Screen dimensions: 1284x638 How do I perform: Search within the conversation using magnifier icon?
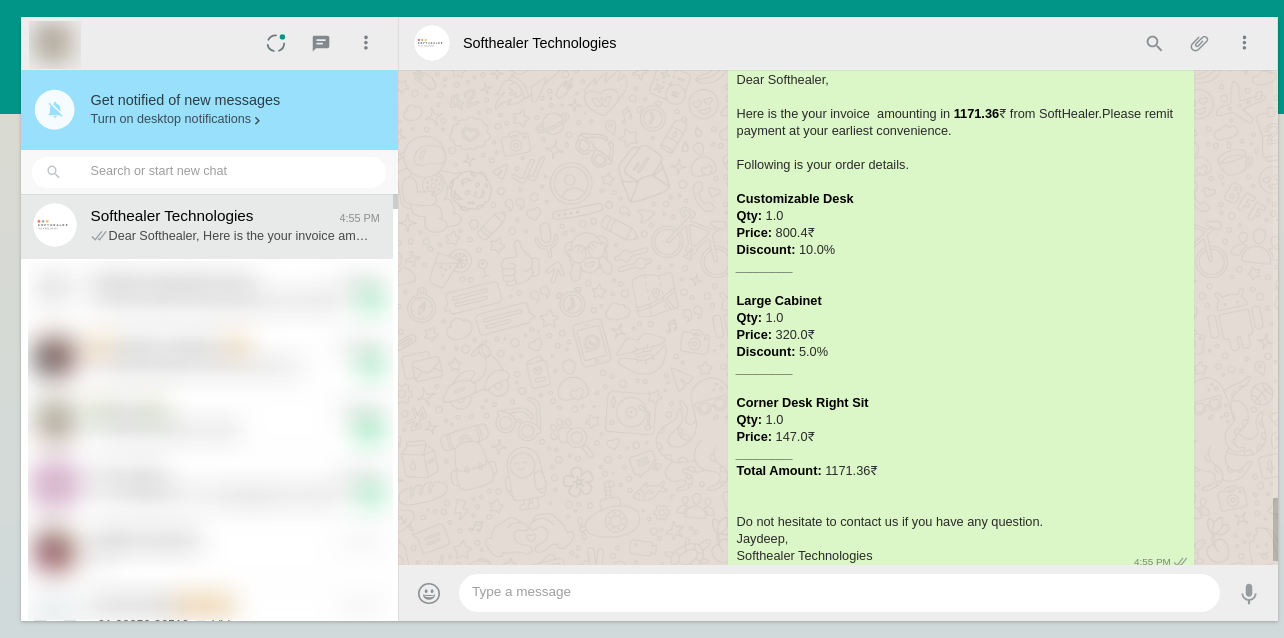[x=1154, y=43]
